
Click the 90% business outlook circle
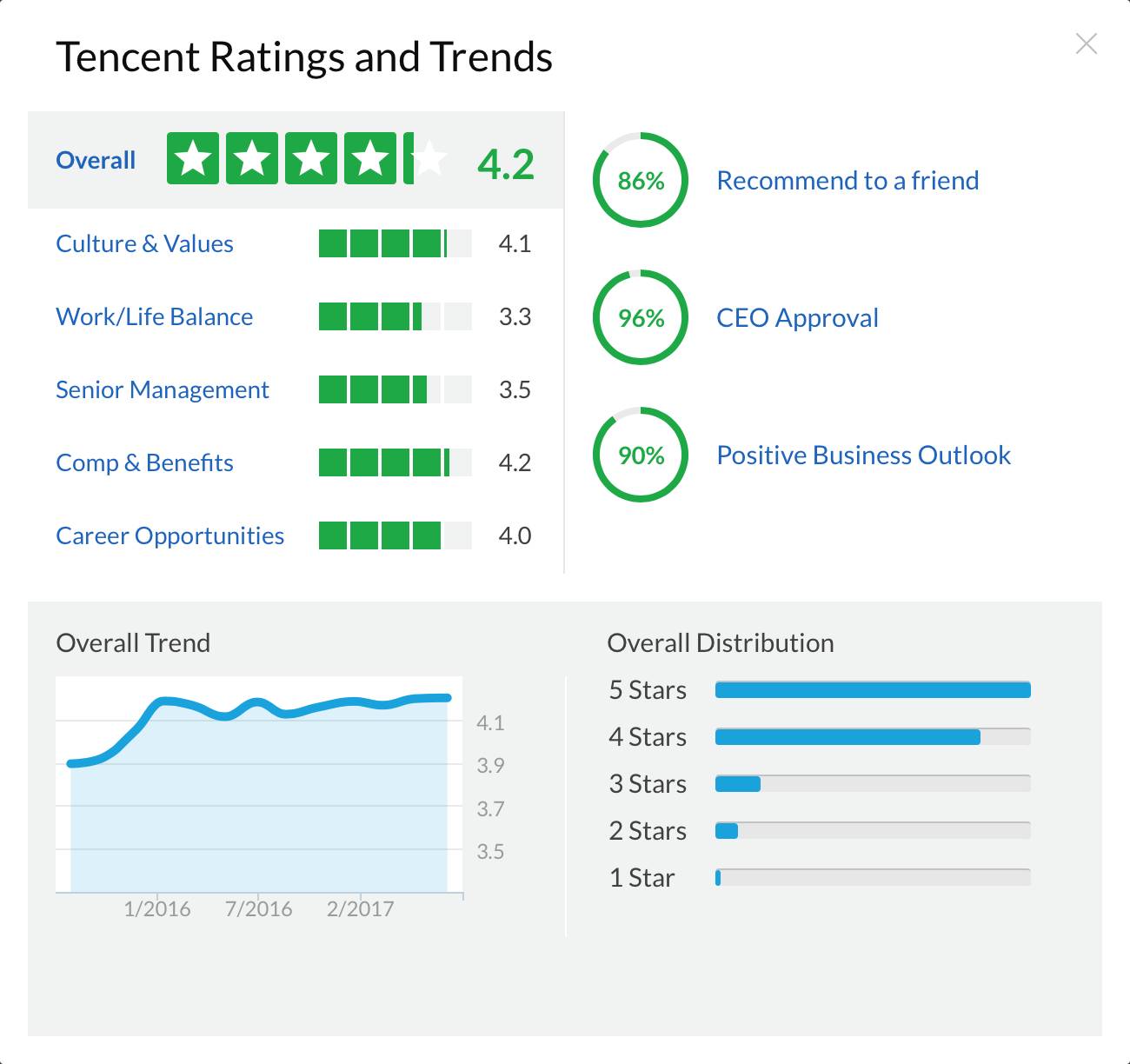coord(641,455)
